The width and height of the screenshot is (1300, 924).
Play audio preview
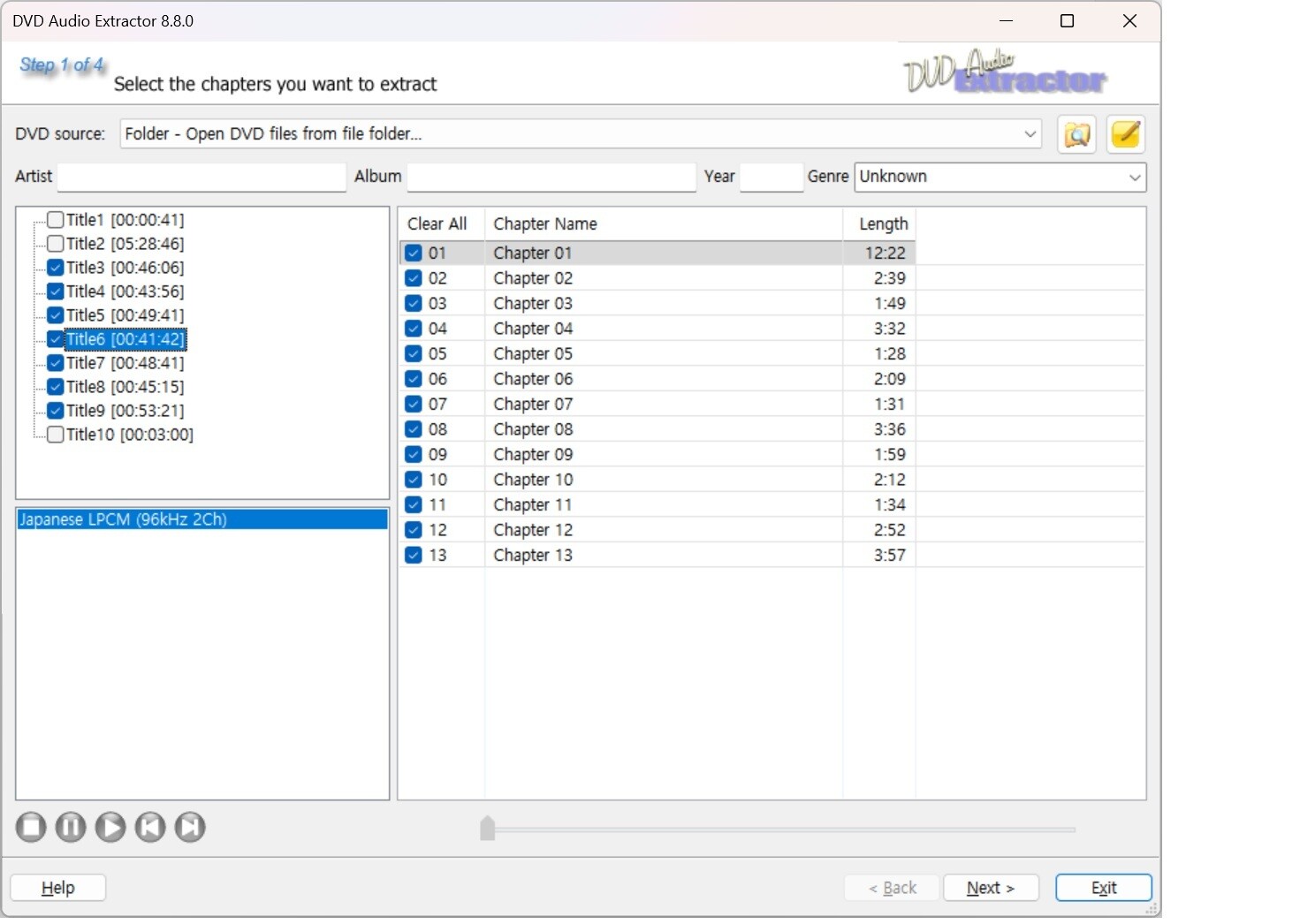tap(110, 827)
